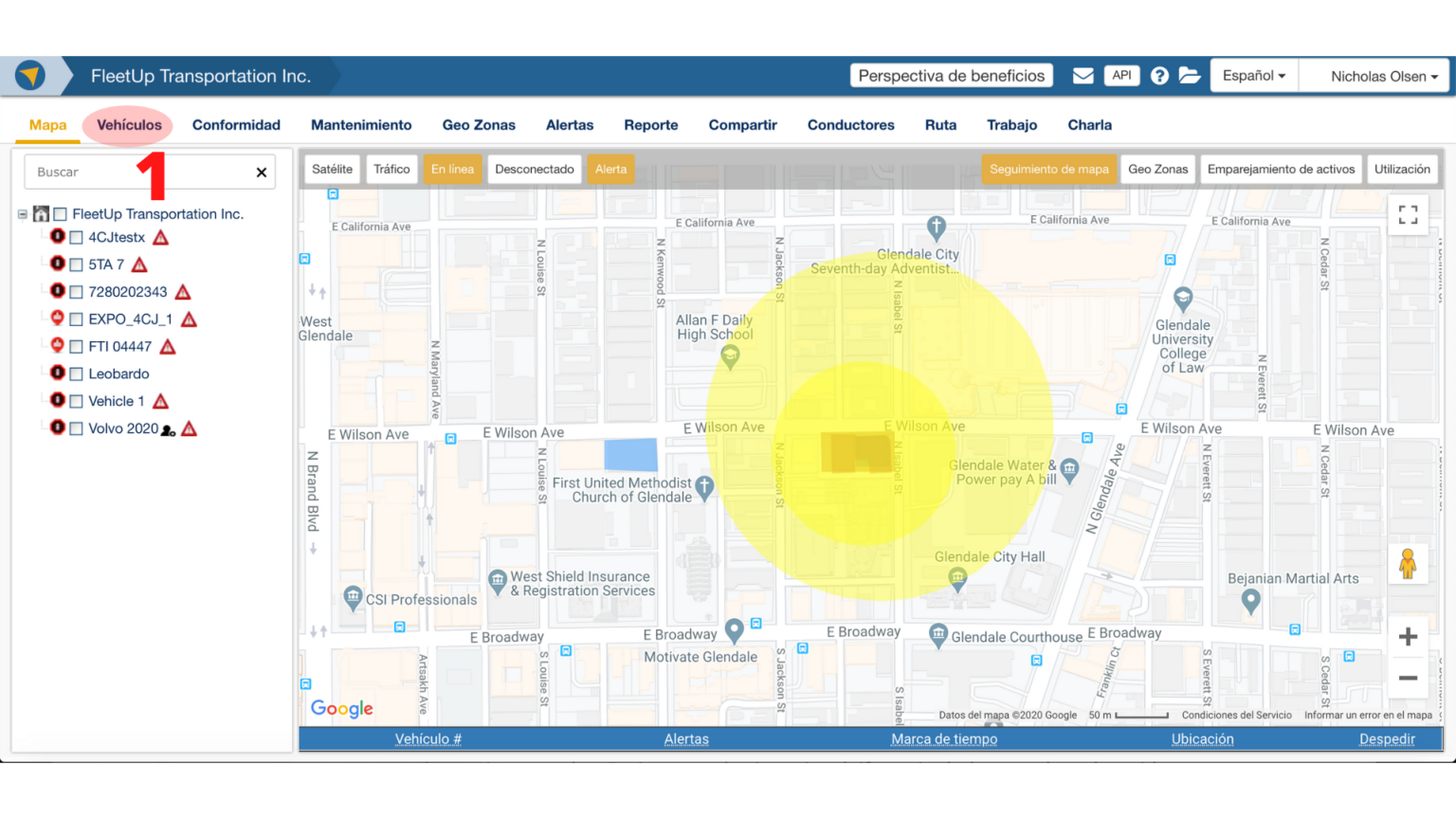Check the Vehicle 1 checkbox
This screenshot has height=819, width=1456.
click(x=76, y=402)
